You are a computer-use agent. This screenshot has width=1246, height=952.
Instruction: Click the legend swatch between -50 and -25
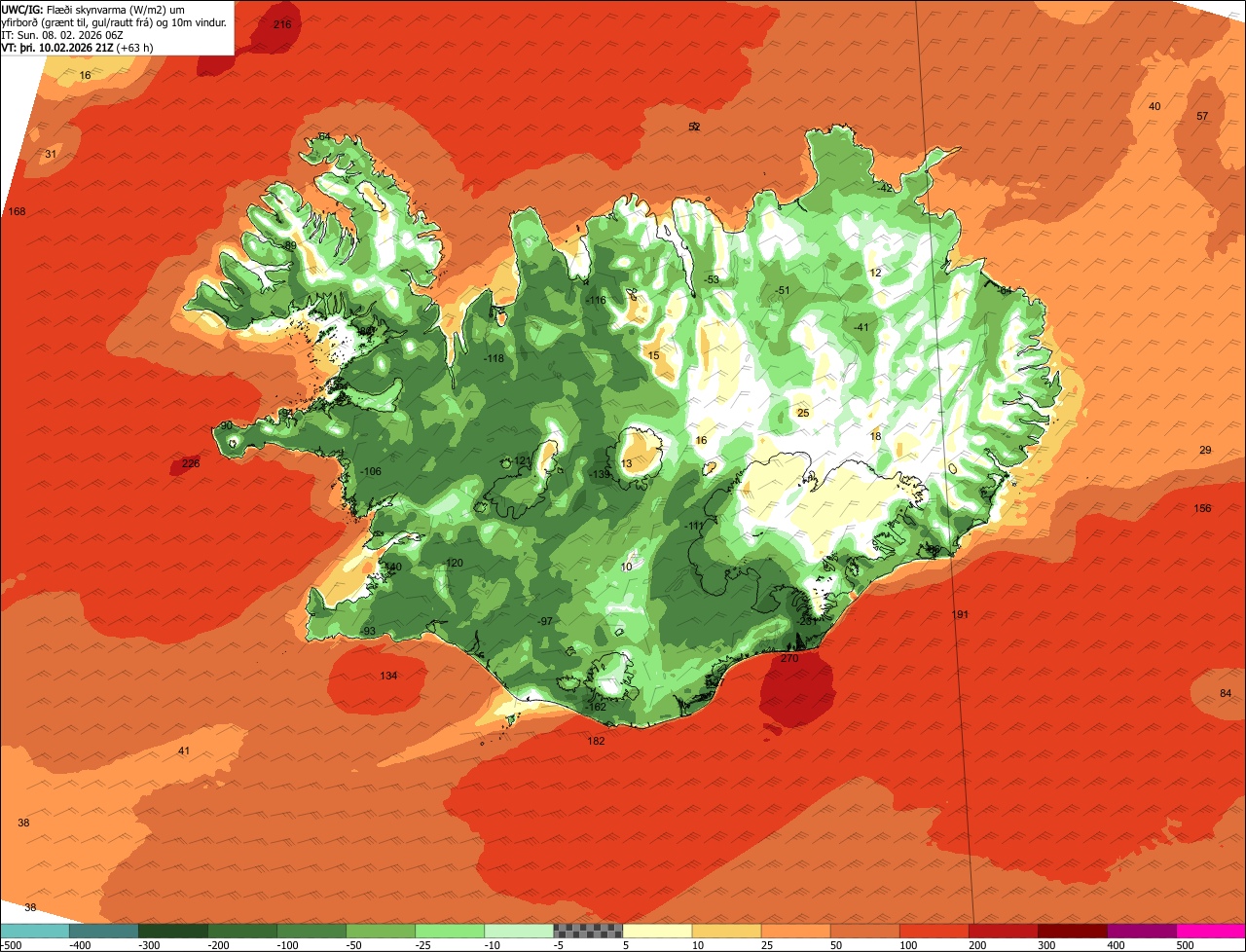click(x=380, y=931)
